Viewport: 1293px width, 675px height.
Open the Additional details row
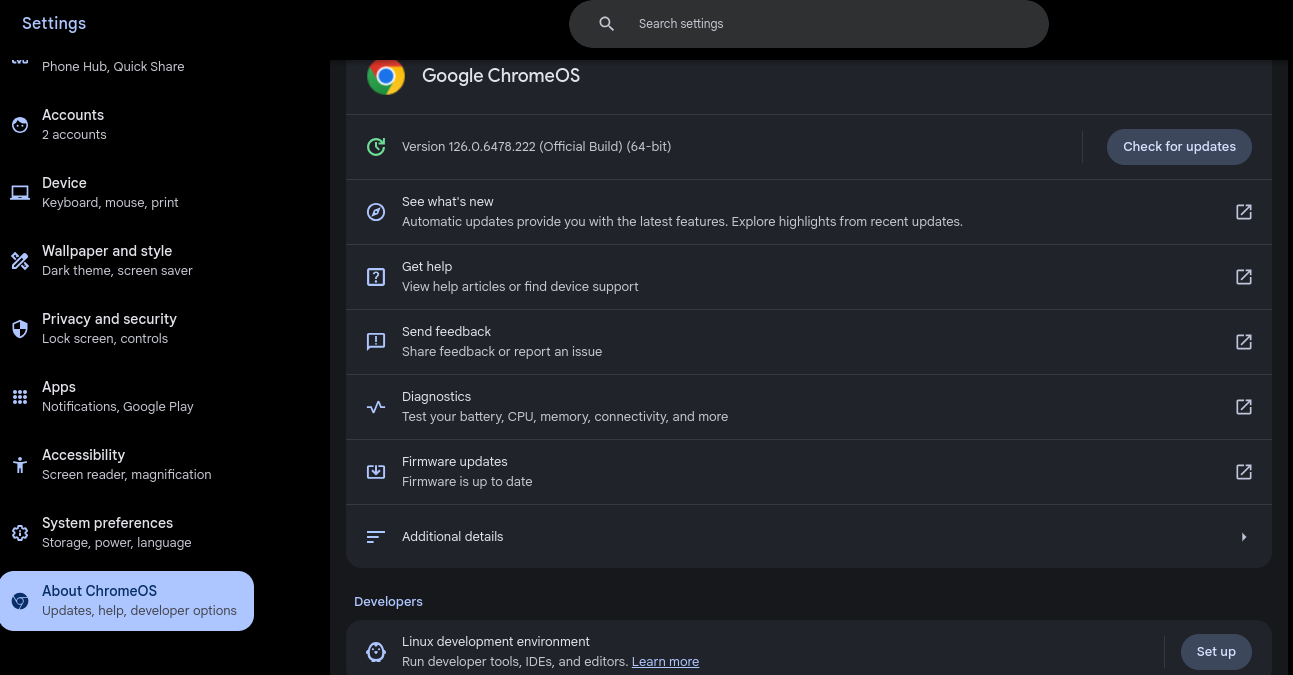click(x=700, y=537)
